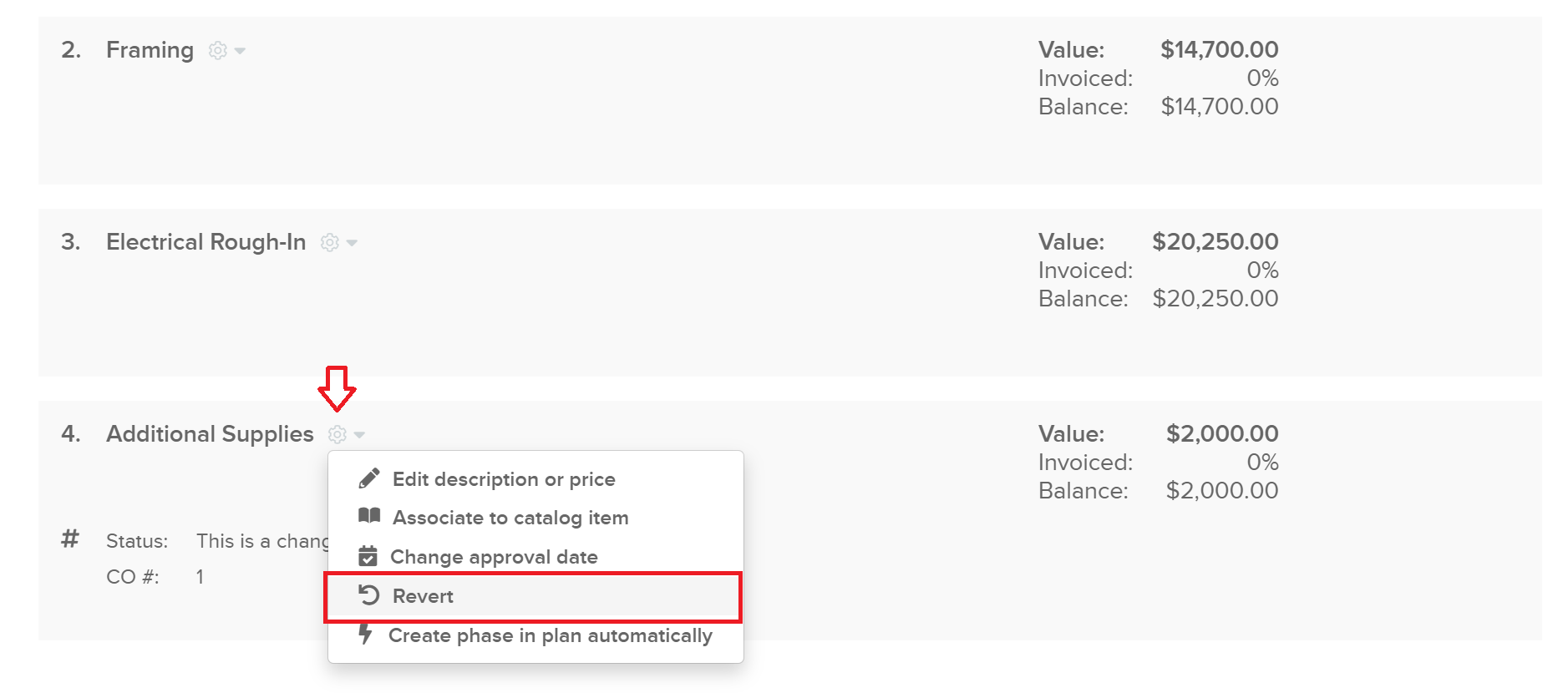Click the highlighted Revert option
Screen dimensions: 1568x693
424,595
